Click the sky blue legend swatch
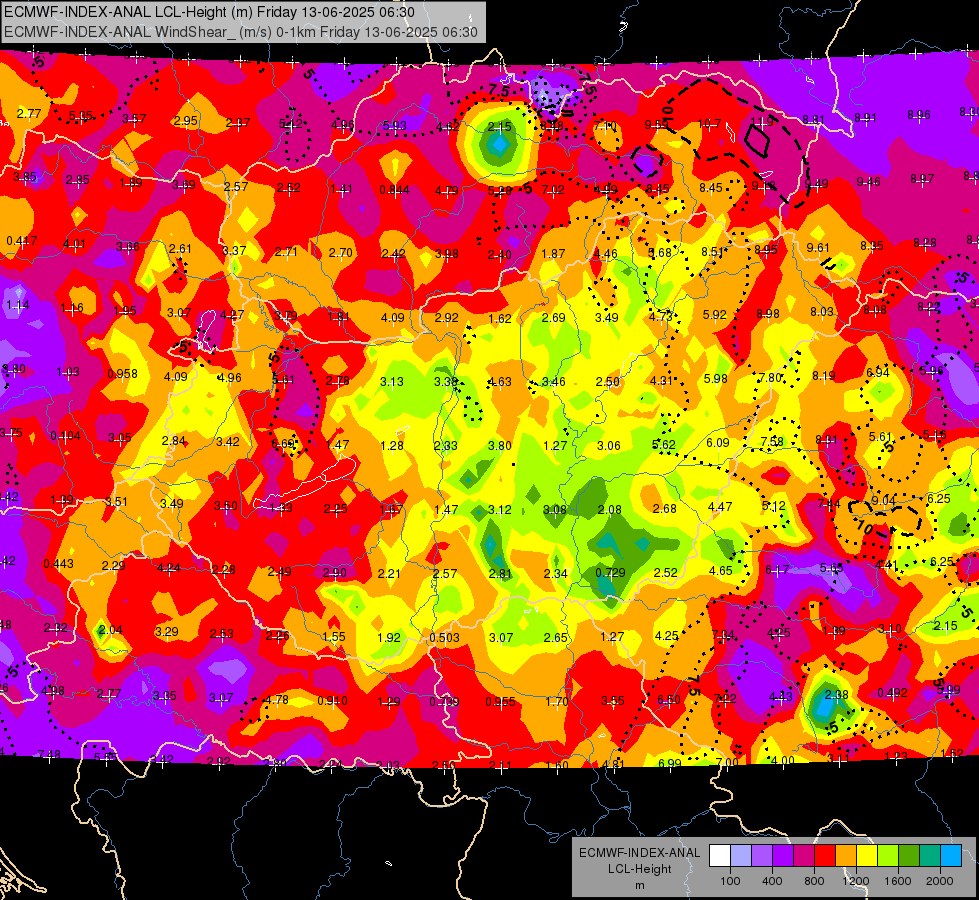The height and width of the screenshot is (900, 979). [951, 856]
